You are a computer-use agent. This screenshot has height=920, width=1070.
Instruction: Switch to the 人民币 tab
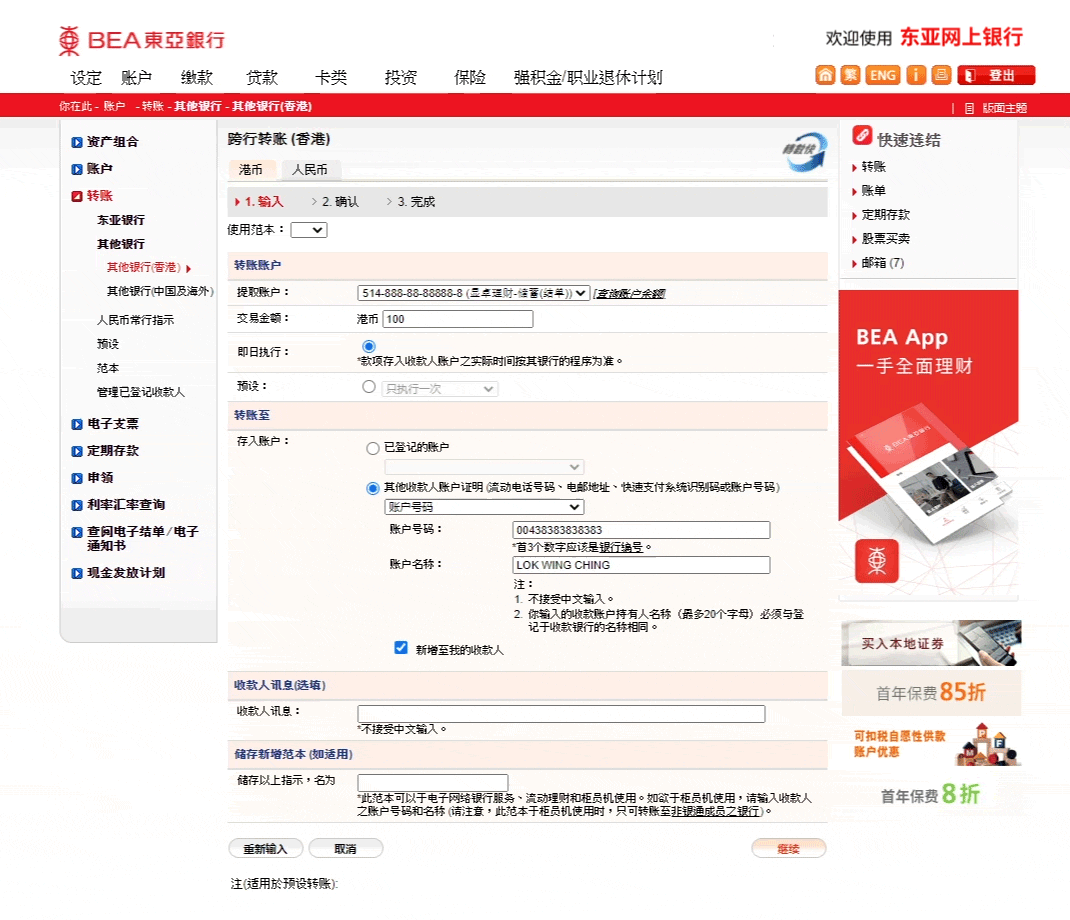pos(309,170)
